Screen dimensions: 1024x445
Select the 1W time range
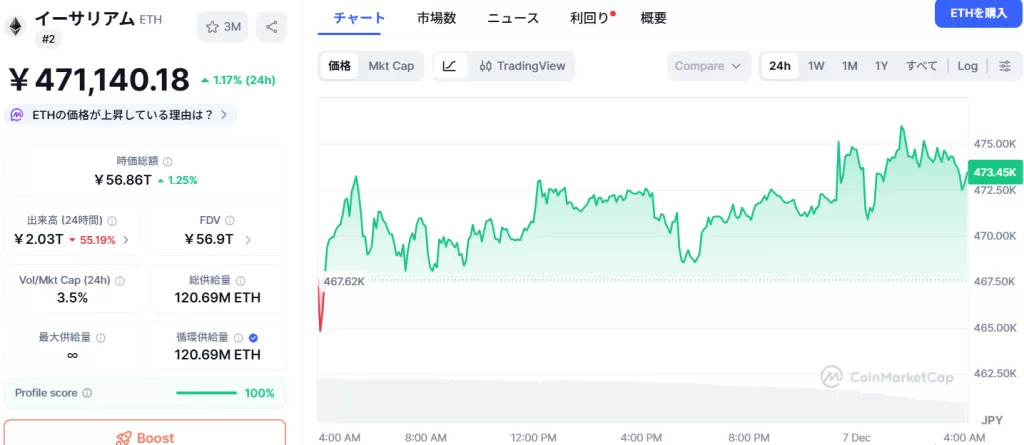pyautogui.click(x=816, y=66)
